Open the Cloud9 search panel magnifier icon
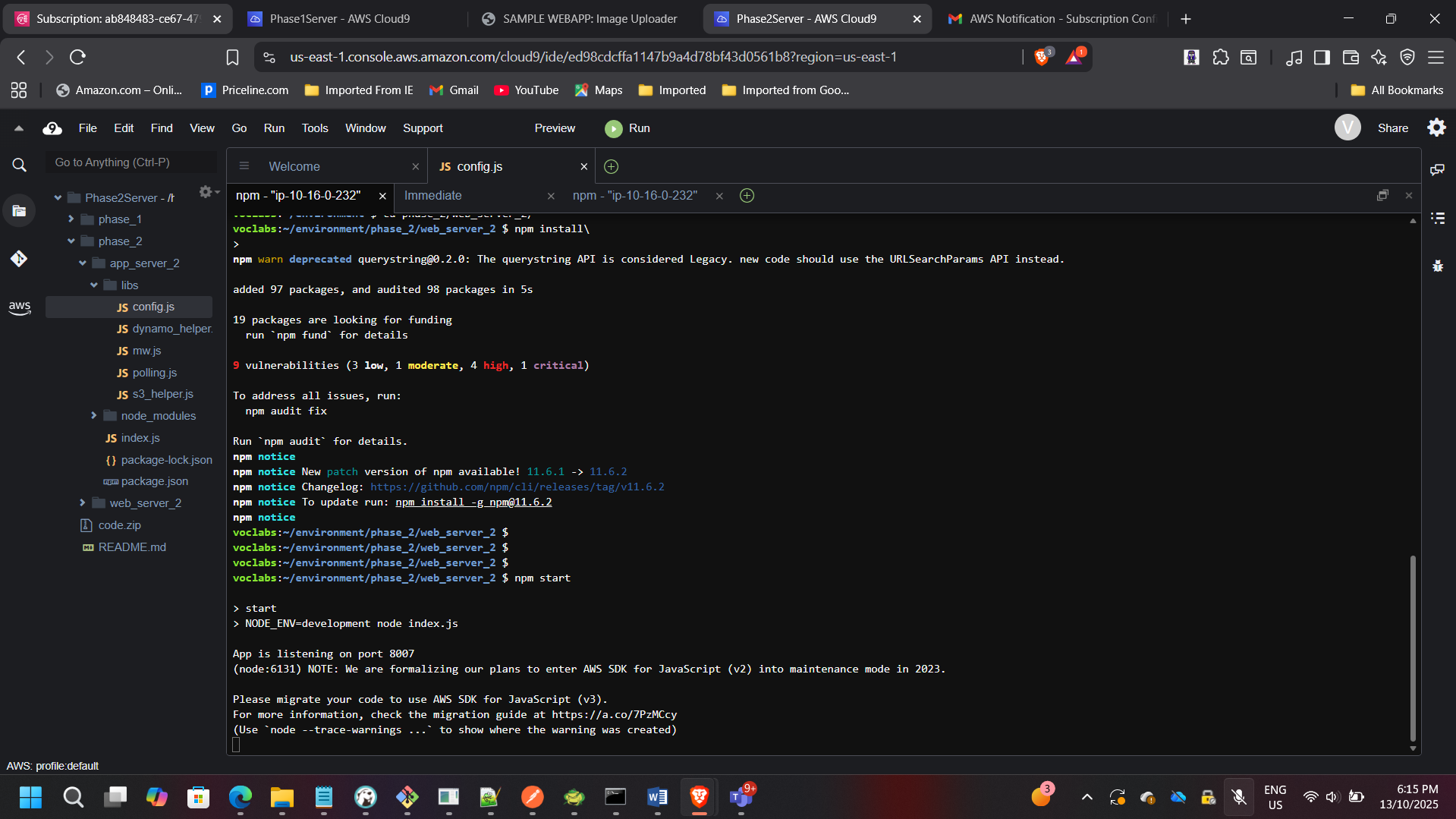 click(19, 165)
